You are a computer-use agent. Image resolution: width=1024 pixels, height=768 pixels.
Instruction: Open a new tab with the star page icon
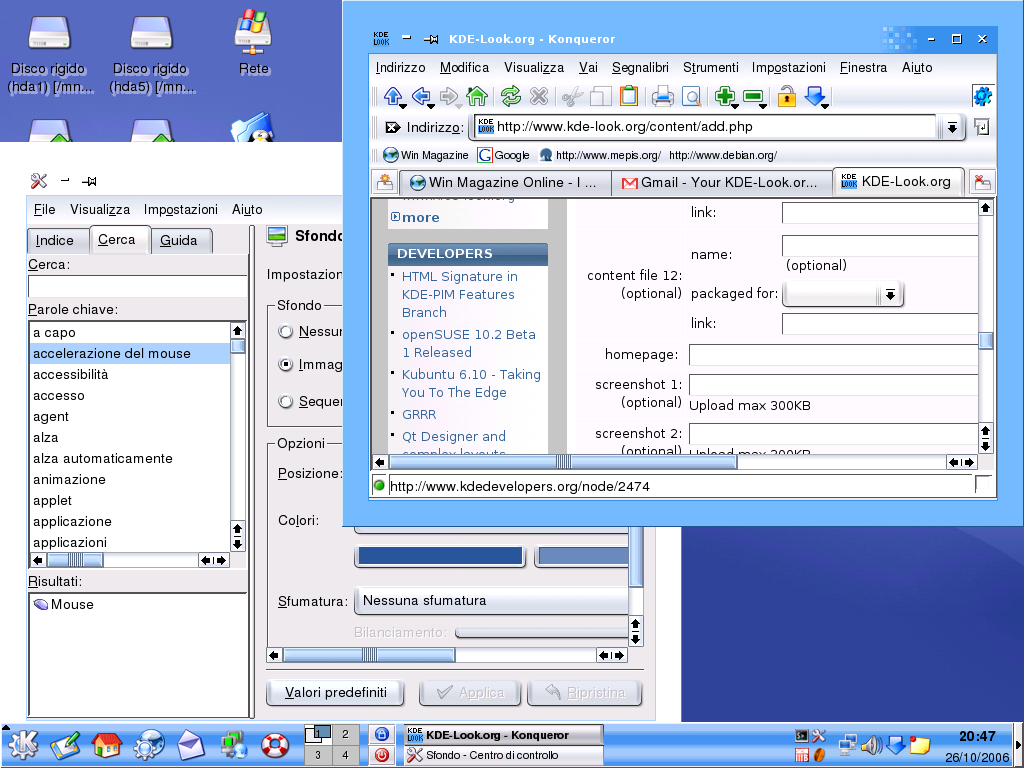click(x=385, y=182)
